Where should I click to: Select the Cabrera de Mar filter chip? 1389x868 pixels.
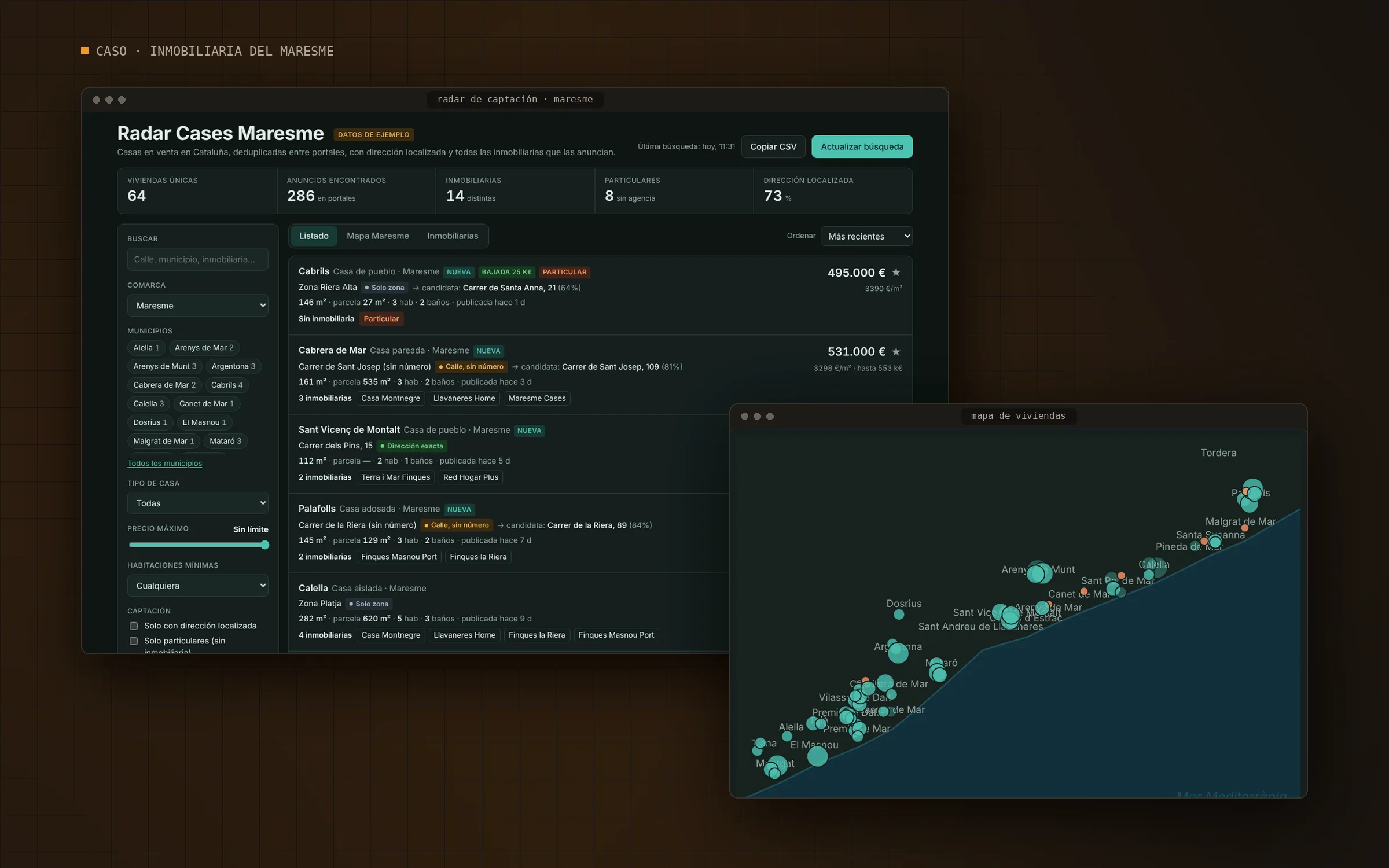coord(164,385)
